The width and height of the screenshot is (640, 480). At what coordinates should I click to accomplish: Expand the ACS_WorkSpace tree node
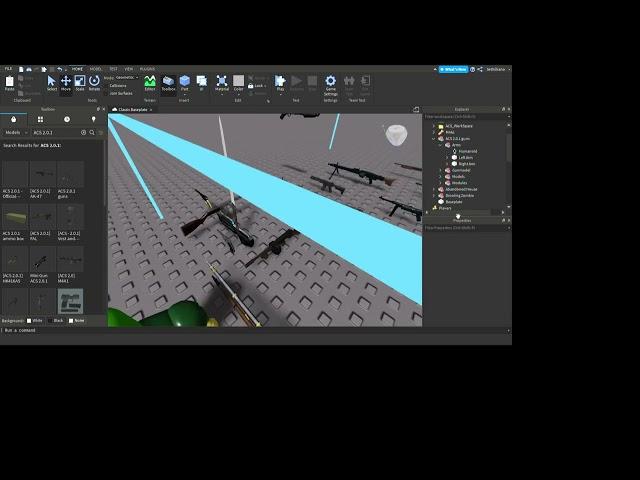pyautogui.click(x=434, y=126)
